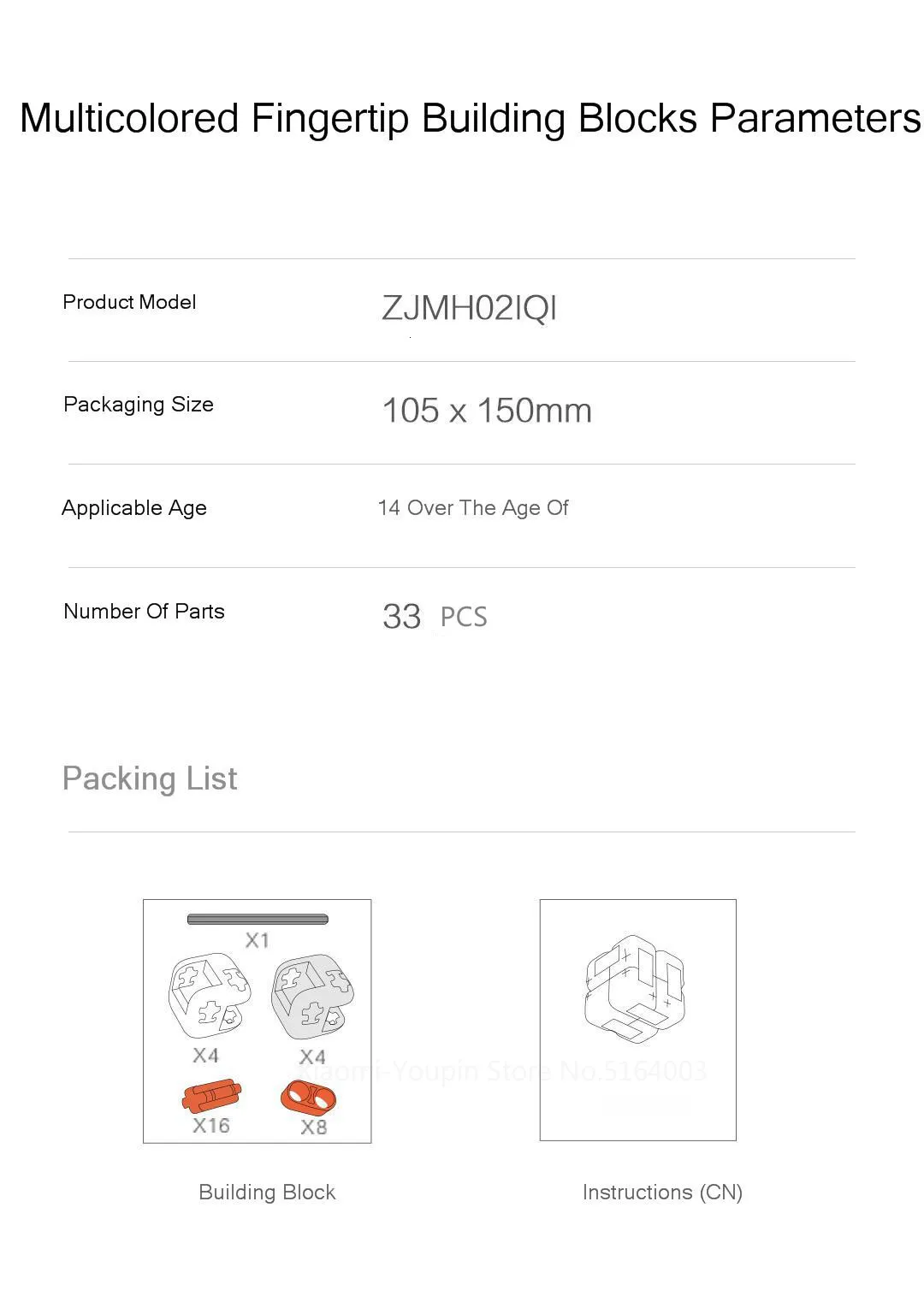Click the Product Model label
The image size is (924, 1314).
129,302
